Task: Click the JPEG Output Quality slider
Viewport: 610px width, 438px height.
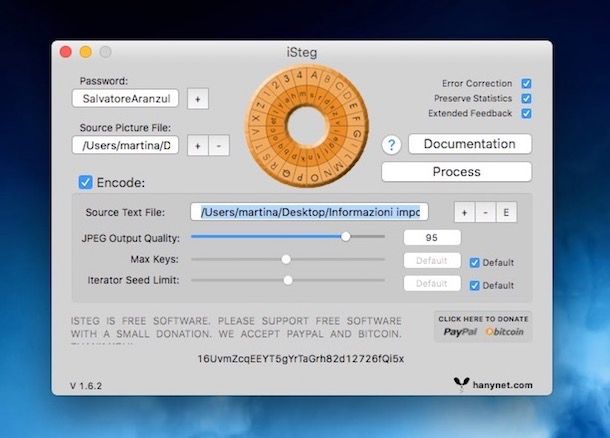Action: [x=287, y=237]
